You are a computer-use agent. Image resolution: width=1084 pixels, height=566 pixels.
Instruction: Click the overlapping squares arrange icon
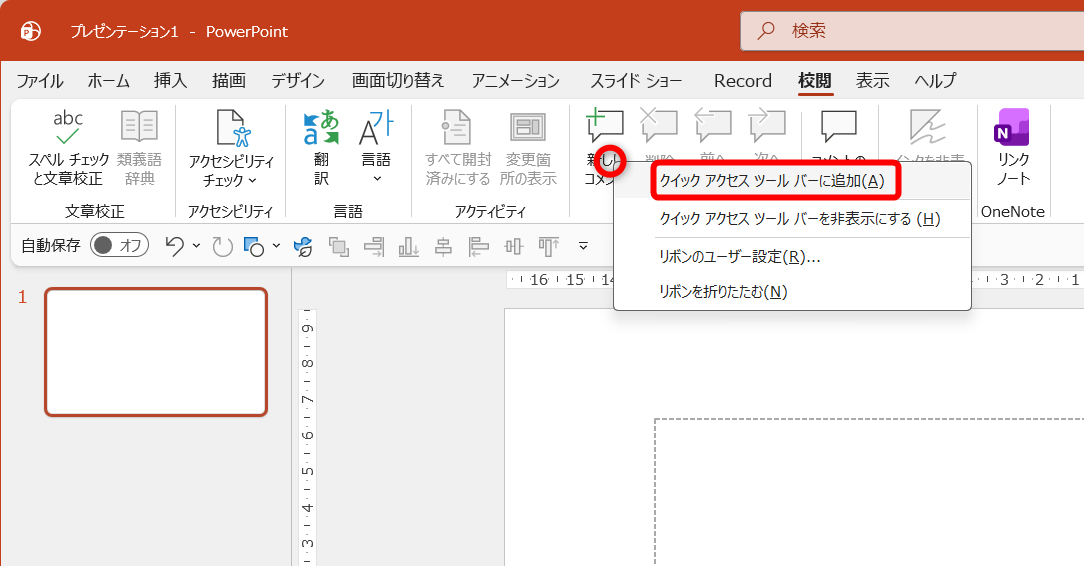(x=339, y=246)
